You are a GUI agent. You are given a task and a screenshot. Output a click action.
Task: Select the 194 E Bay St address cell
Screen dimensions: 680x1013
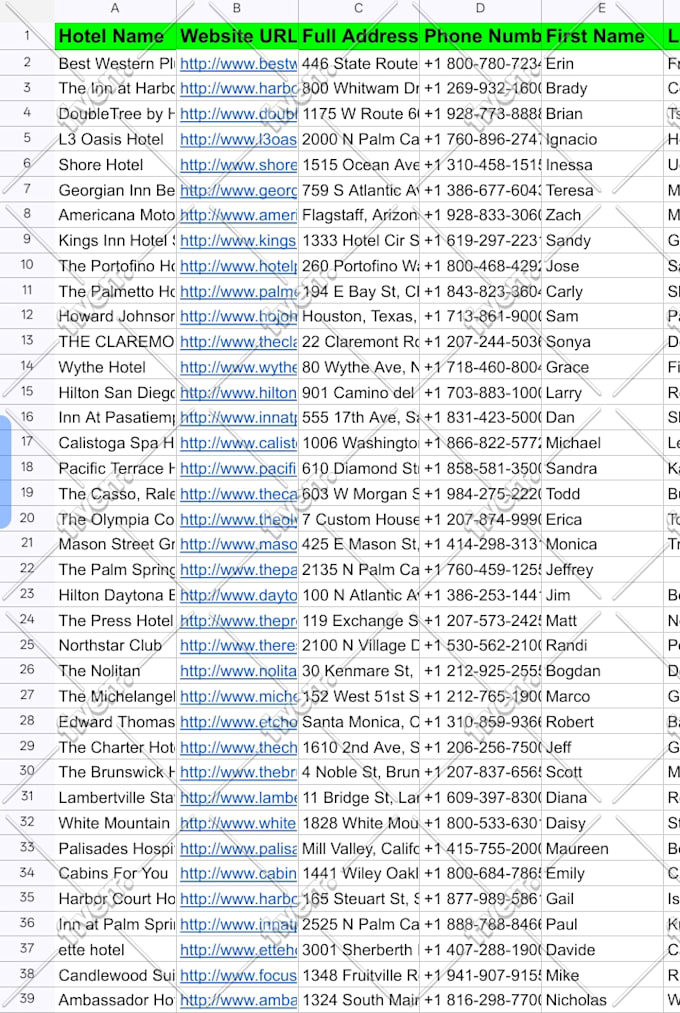[x=358, y=291]
